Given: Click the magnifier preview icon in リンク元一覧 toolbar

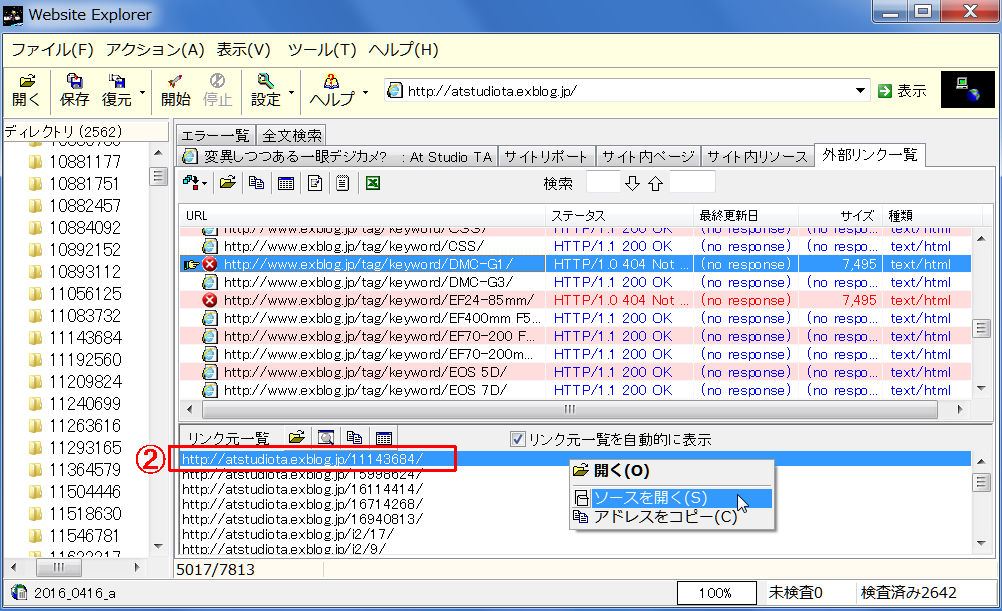Looking at the screenshot, I should point(326,437).
